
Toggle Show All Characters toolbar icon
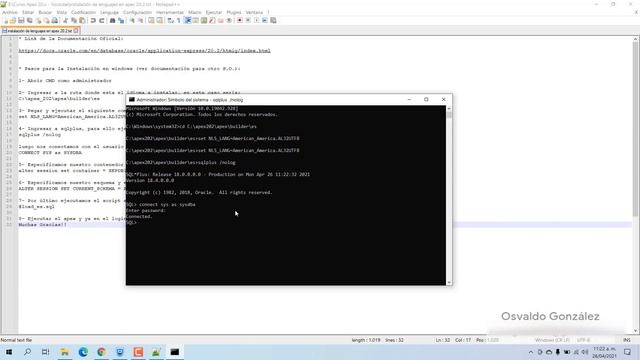[x=178, y=20]
